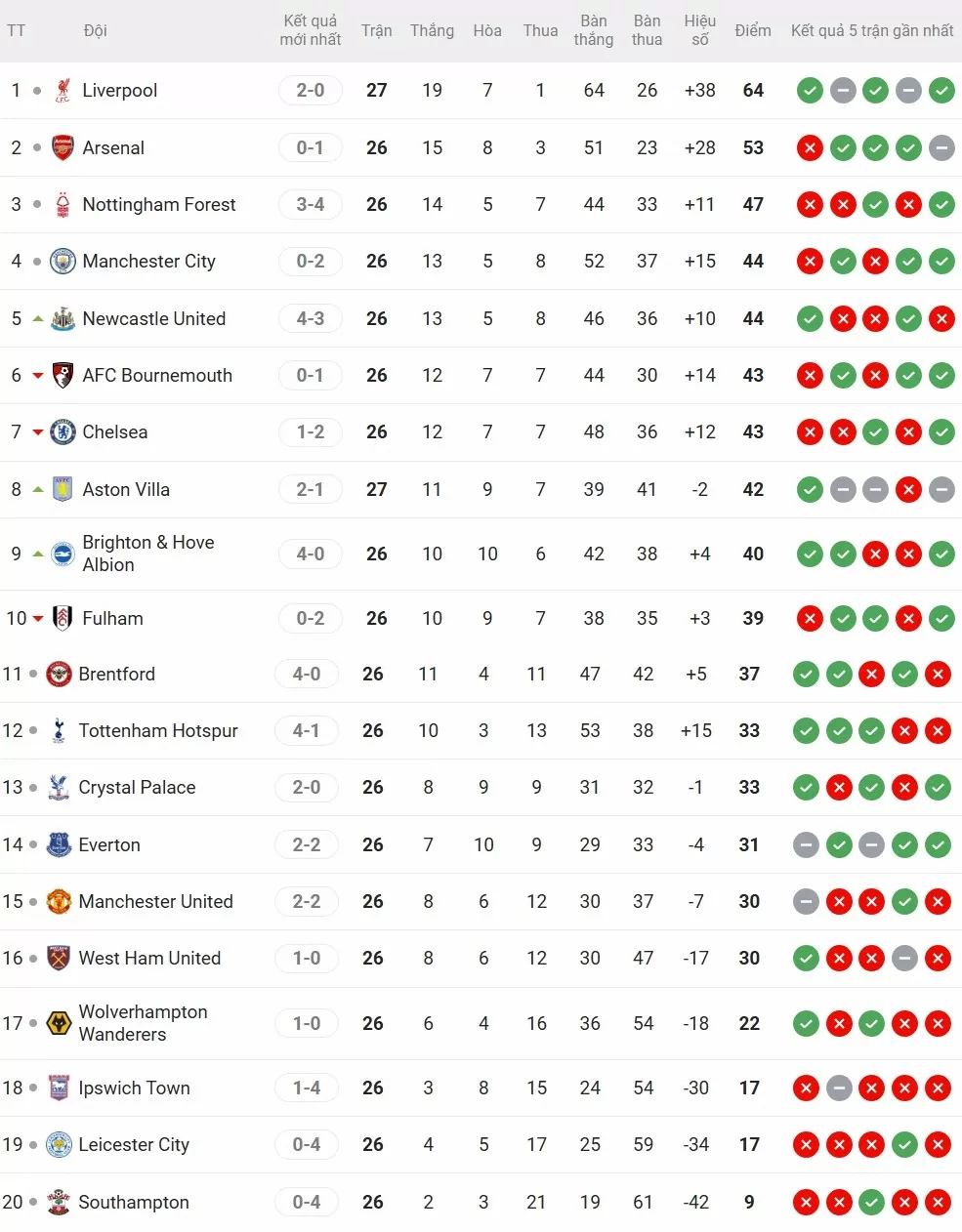The height and width of the screenshot is (1232, 962).
Task: Sort table by the Điểm column
Action: pos(752,30)
